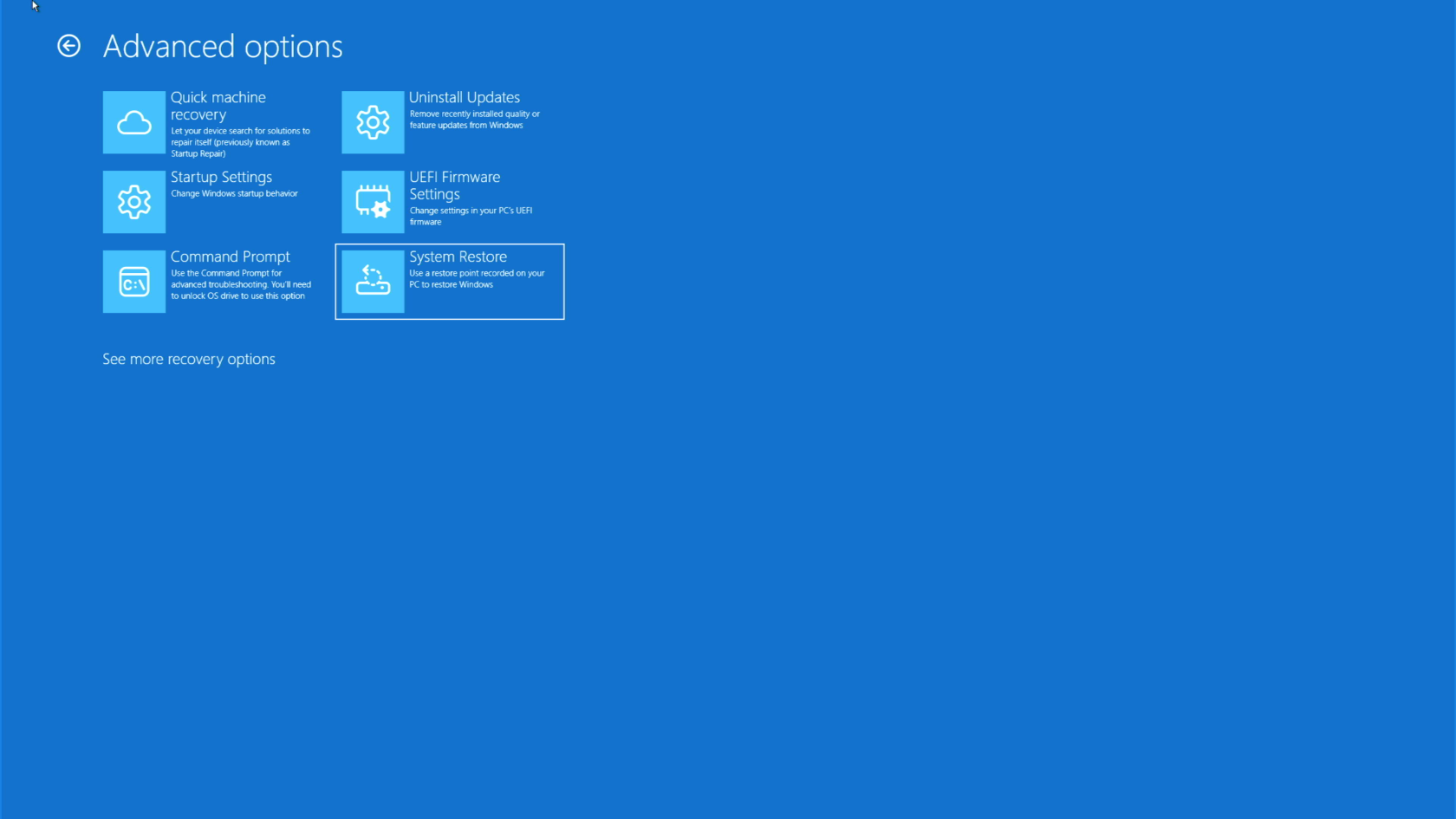Viewport: 1456px width, 819px height.
Task: Select the System Restore heading
Action: click(x=458, y=257)
